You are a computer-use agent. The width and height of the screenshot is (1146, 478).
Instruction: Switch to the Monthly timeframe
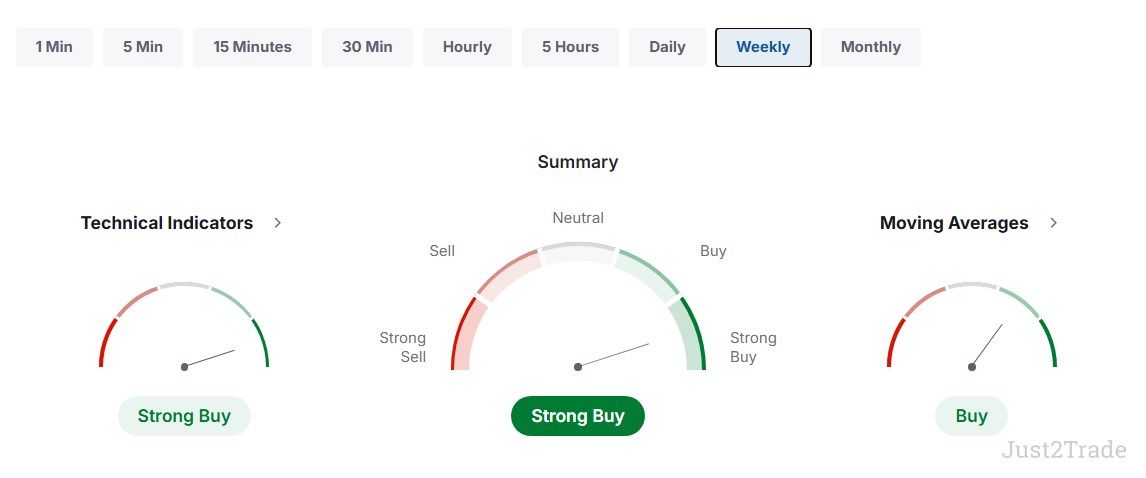click(870, 47)
